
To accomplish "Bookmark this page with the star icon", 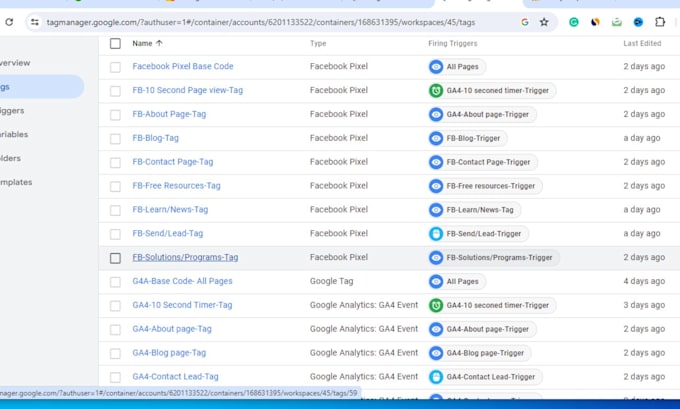I will 544,22.
